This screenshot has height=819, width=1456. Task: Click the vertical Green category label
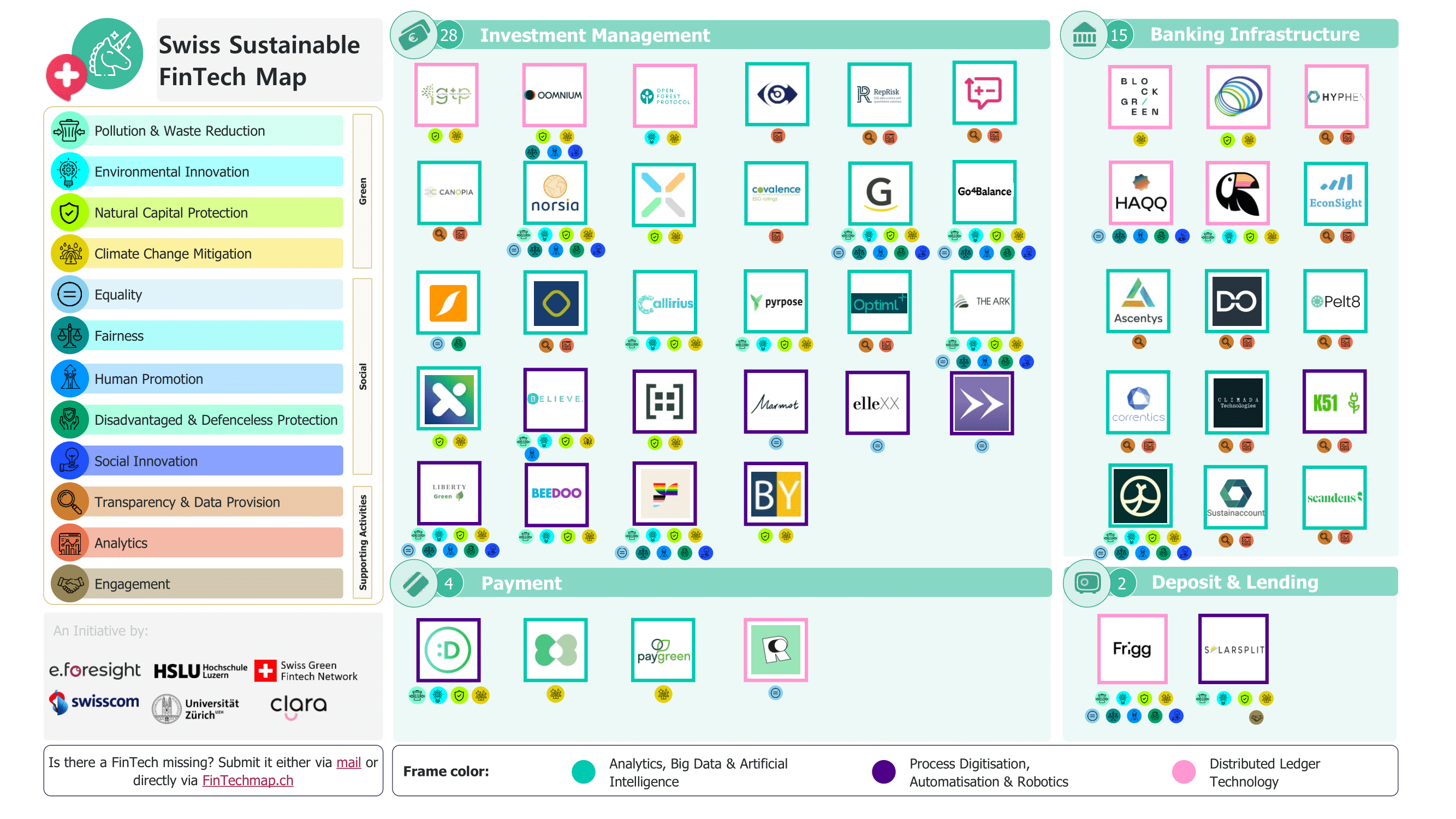tap(362, 191)
